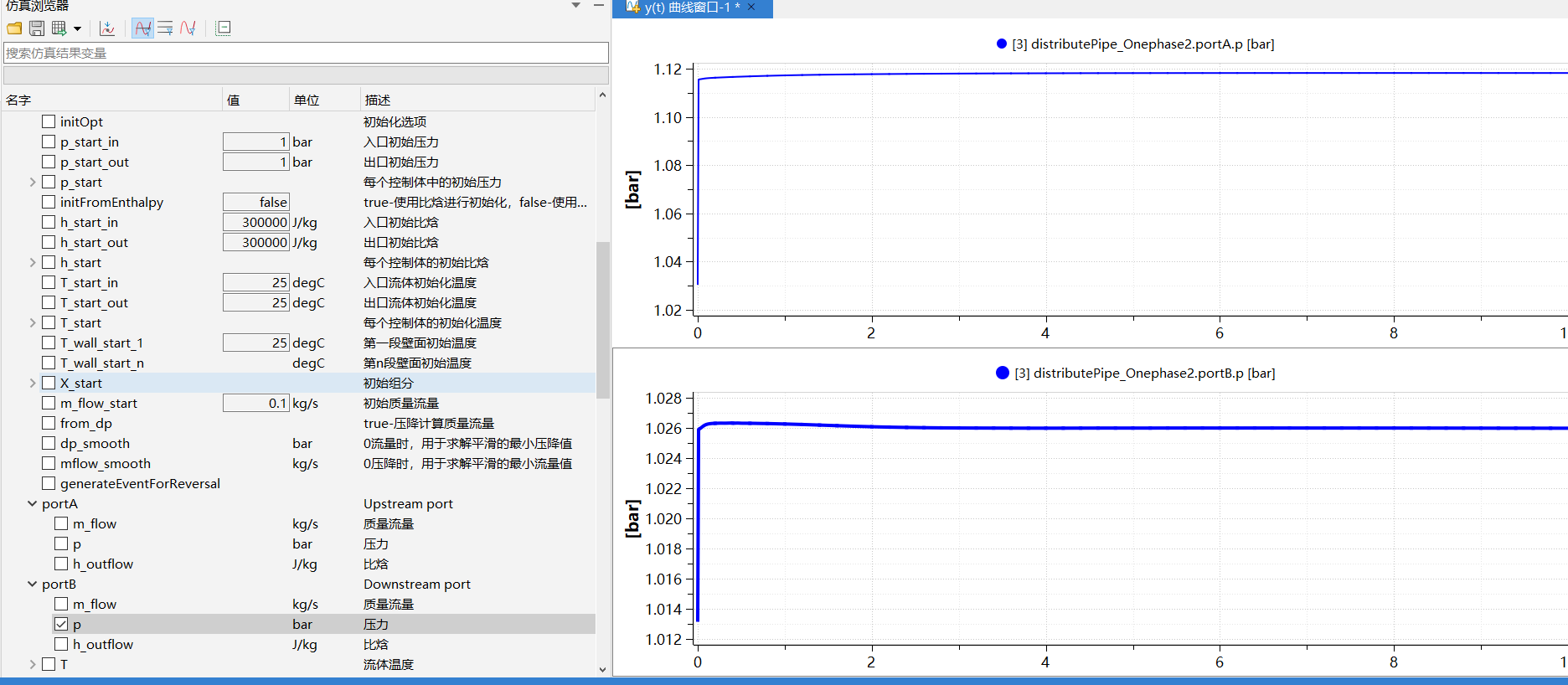Check the m_flow_start checkbox
The image size is (1568, 685).
coord(49,403)
